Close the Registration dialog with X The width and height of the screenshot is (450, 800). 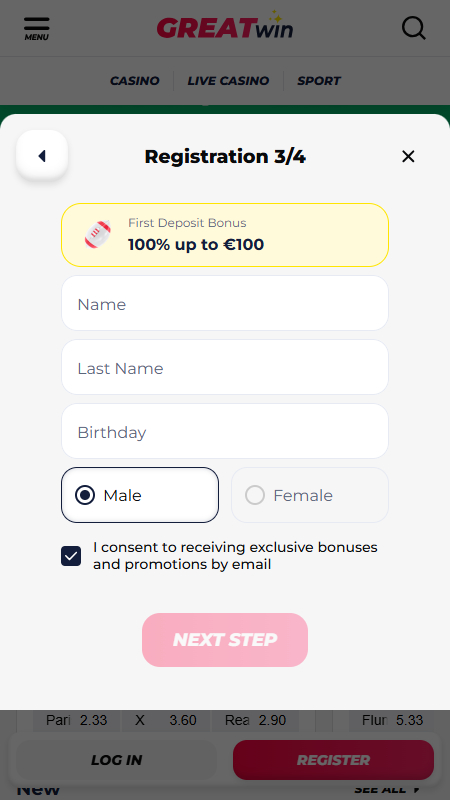coord(408,157)
